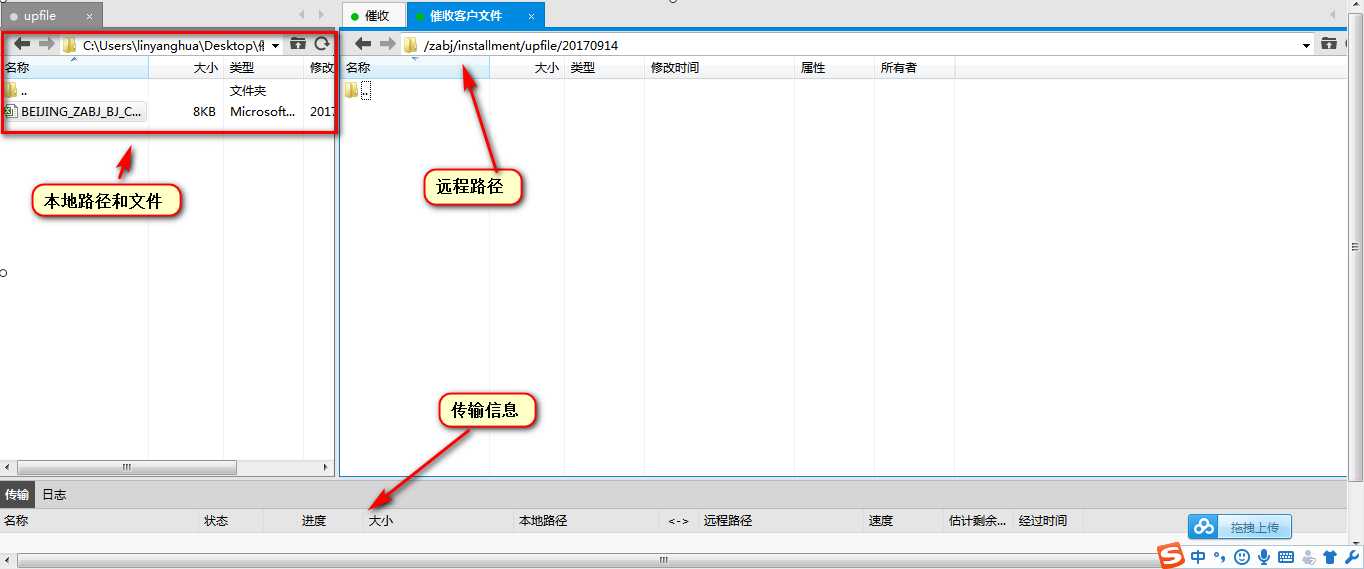This screenshot has width=1364, height=569.
Task: Open Sogou emoji panel
Action: [1242, 557]
